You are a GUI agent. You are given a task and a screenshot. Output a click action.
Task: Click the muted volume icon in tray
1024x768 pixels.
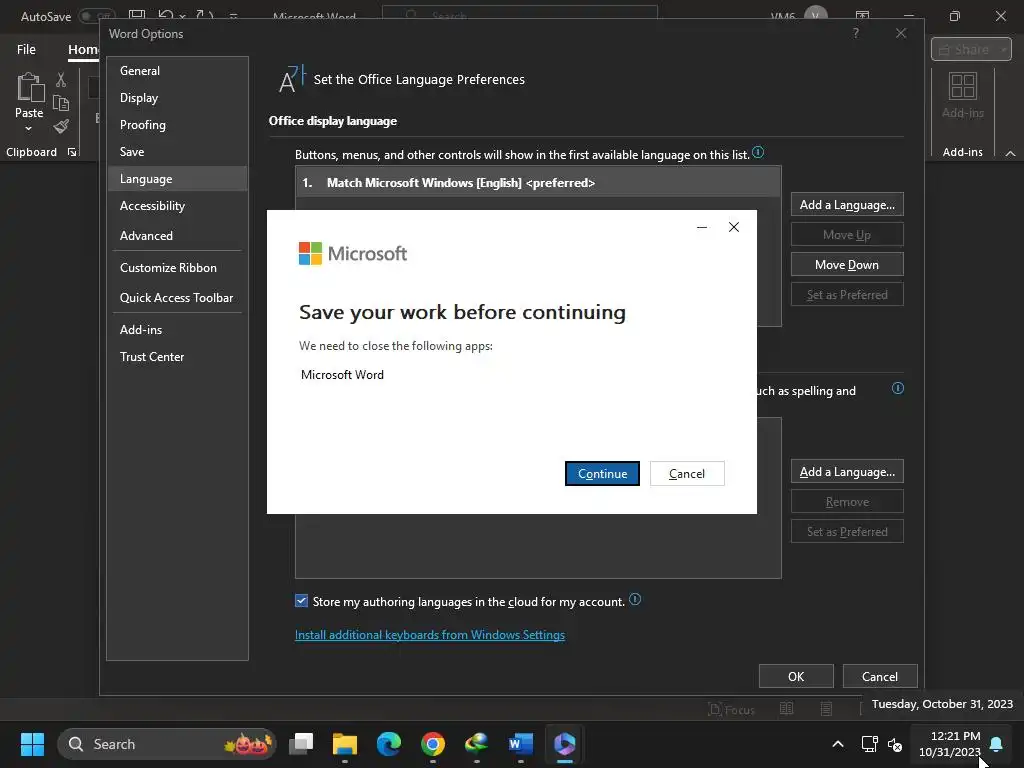[895, 744]
